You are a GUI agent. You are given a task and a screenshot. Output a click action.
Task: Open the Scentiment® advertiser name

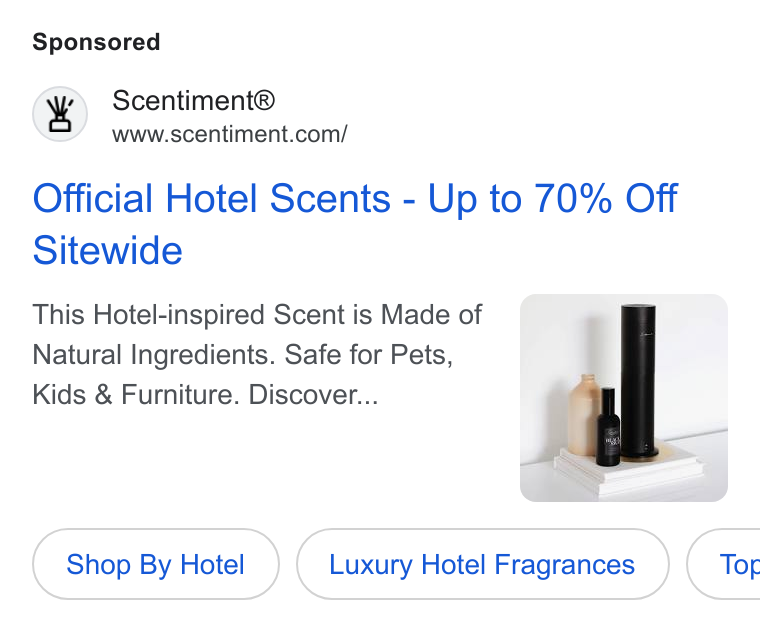[x=193, y=101]
